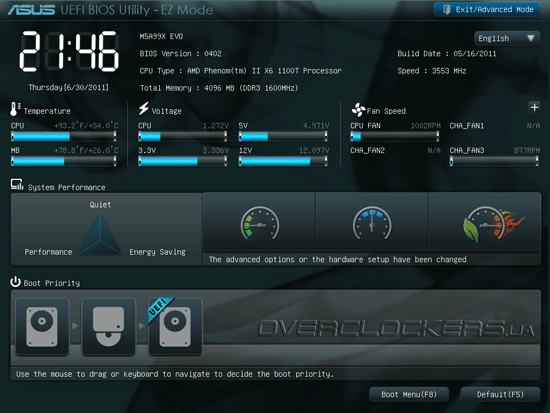Click the language dropdown arrow
This screenshot has height=413, width=550.
point(531,38)
